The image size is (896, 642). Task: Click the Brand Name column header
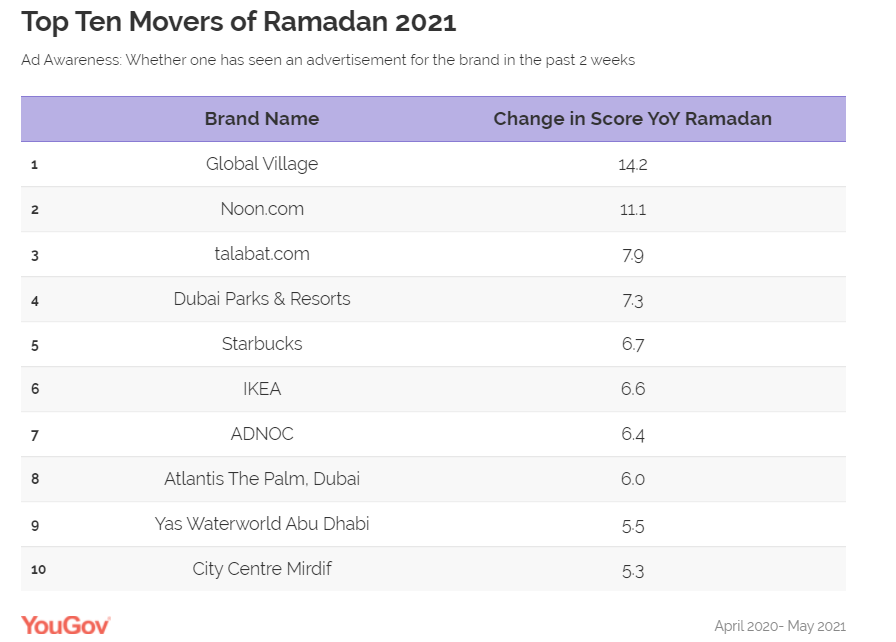tap(262, 119)
